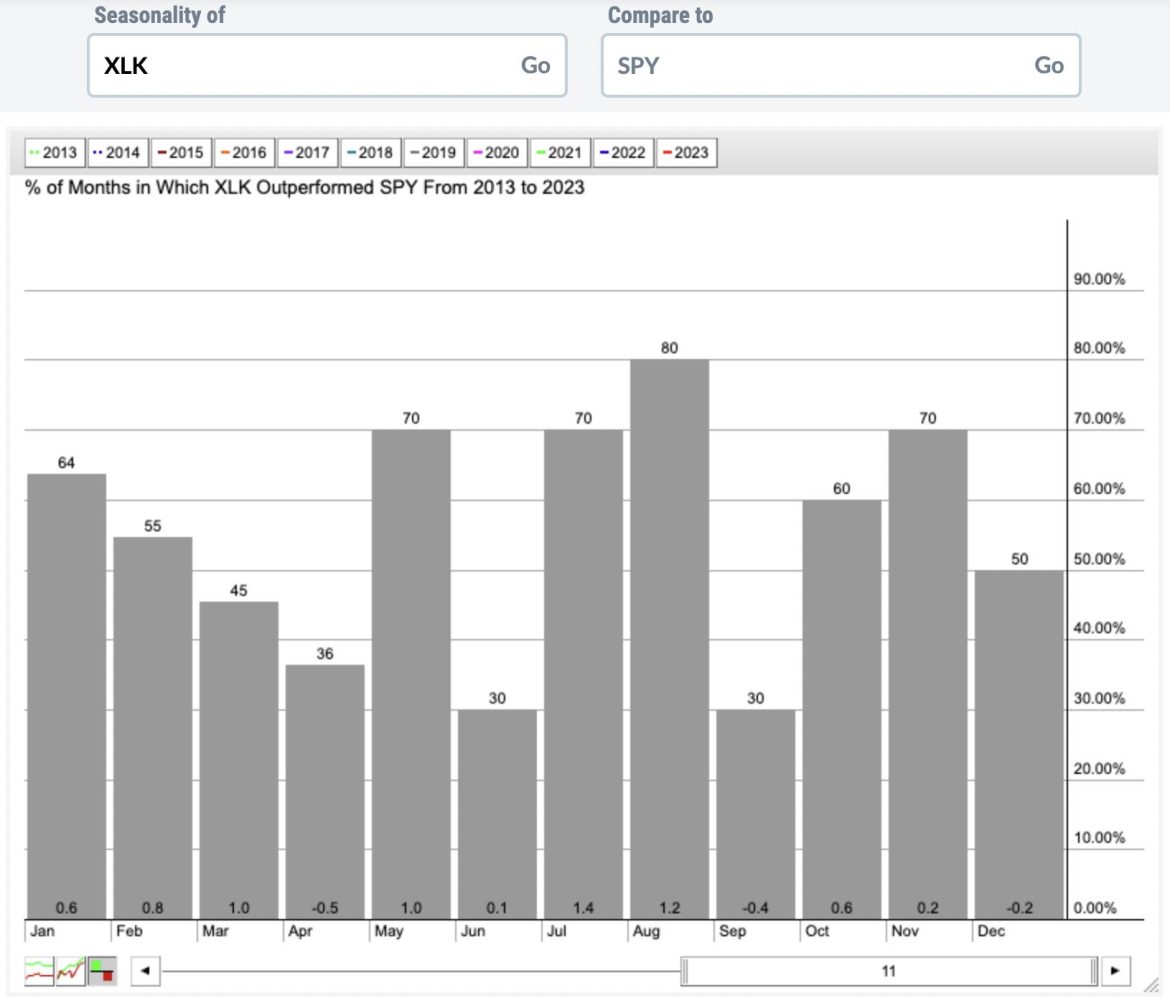Select the June bar showing 30
Screen dimensions: 1170x1003
tap(496, 810)
